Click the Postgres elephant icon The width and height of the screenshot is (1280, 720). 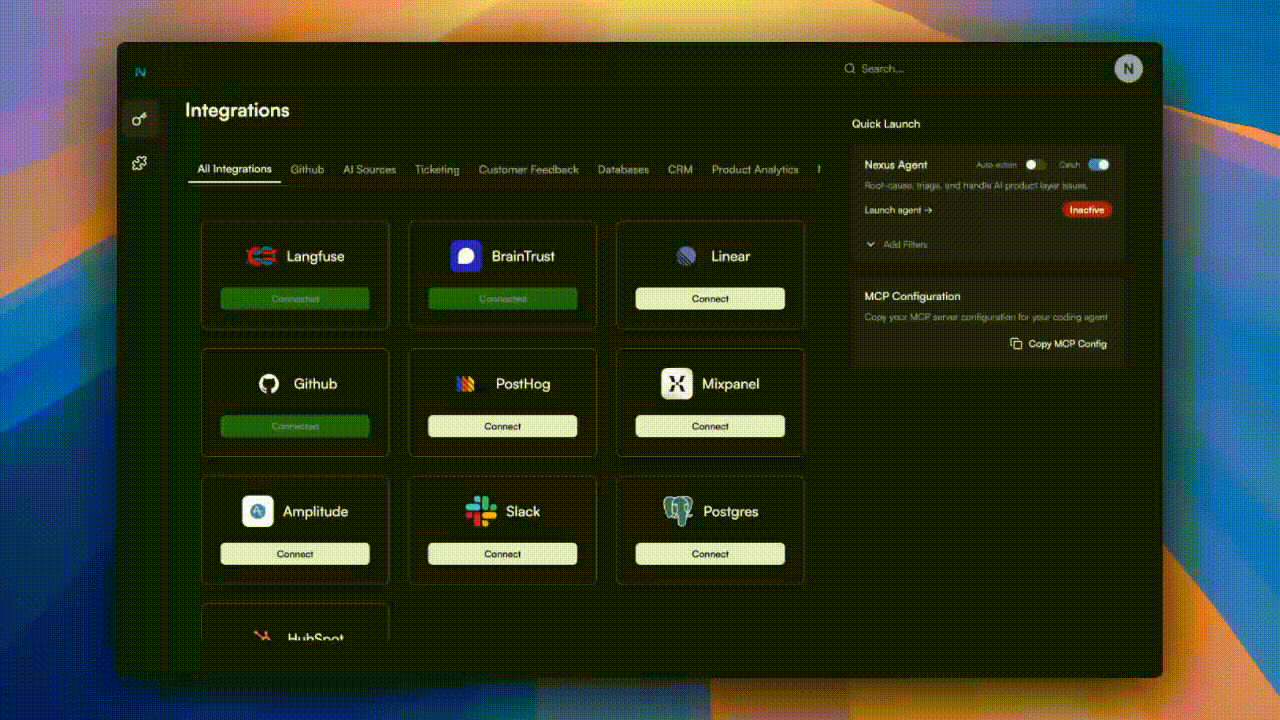click(678, 511)
